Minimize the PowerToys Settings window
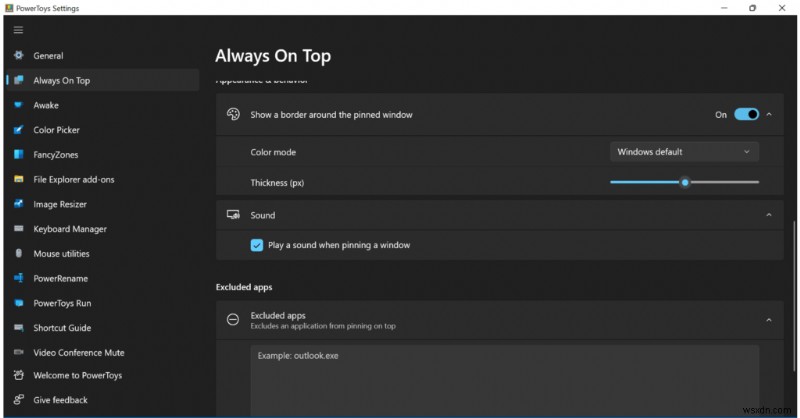The width and height of the screenshot is (800, 418). click(x=724, y=8)
